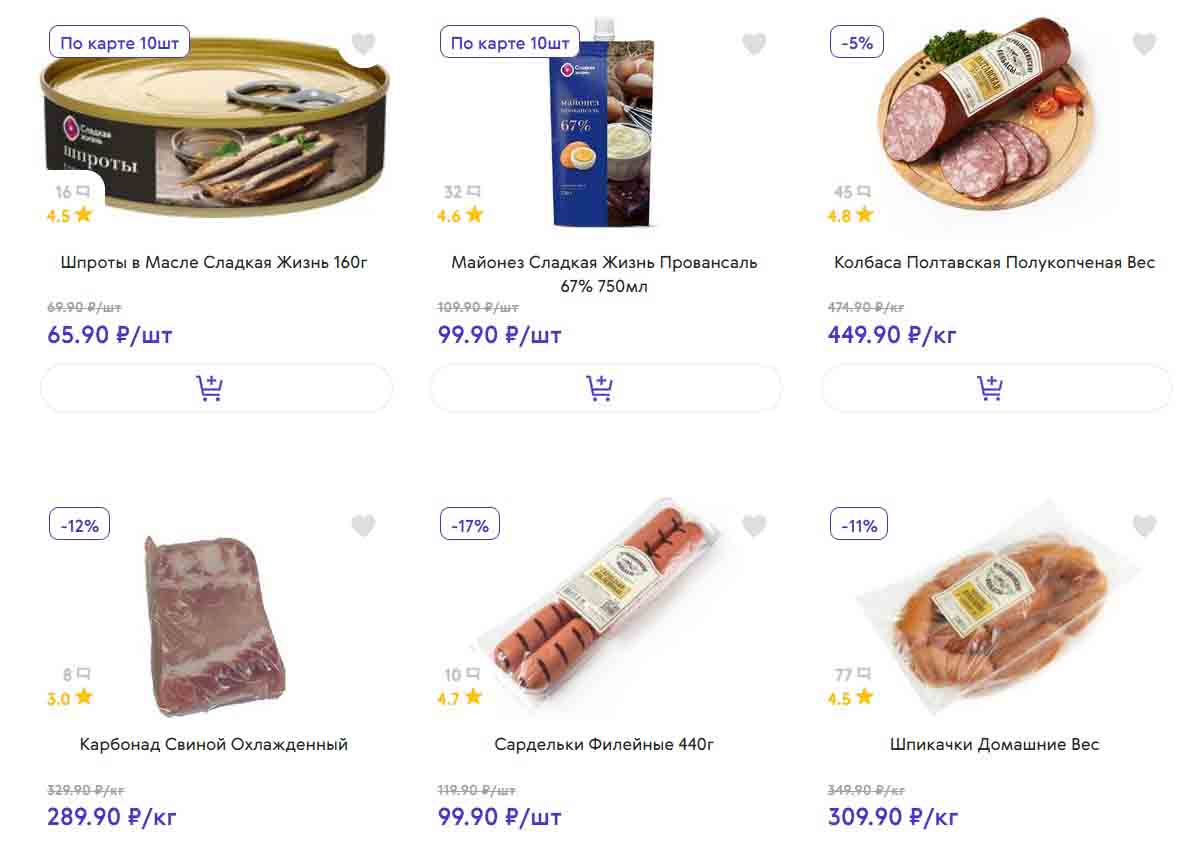1203x844 pixels.
Task: Open Карбонад Свиной Охлажденный title link
Action: (x=214, y=745)
